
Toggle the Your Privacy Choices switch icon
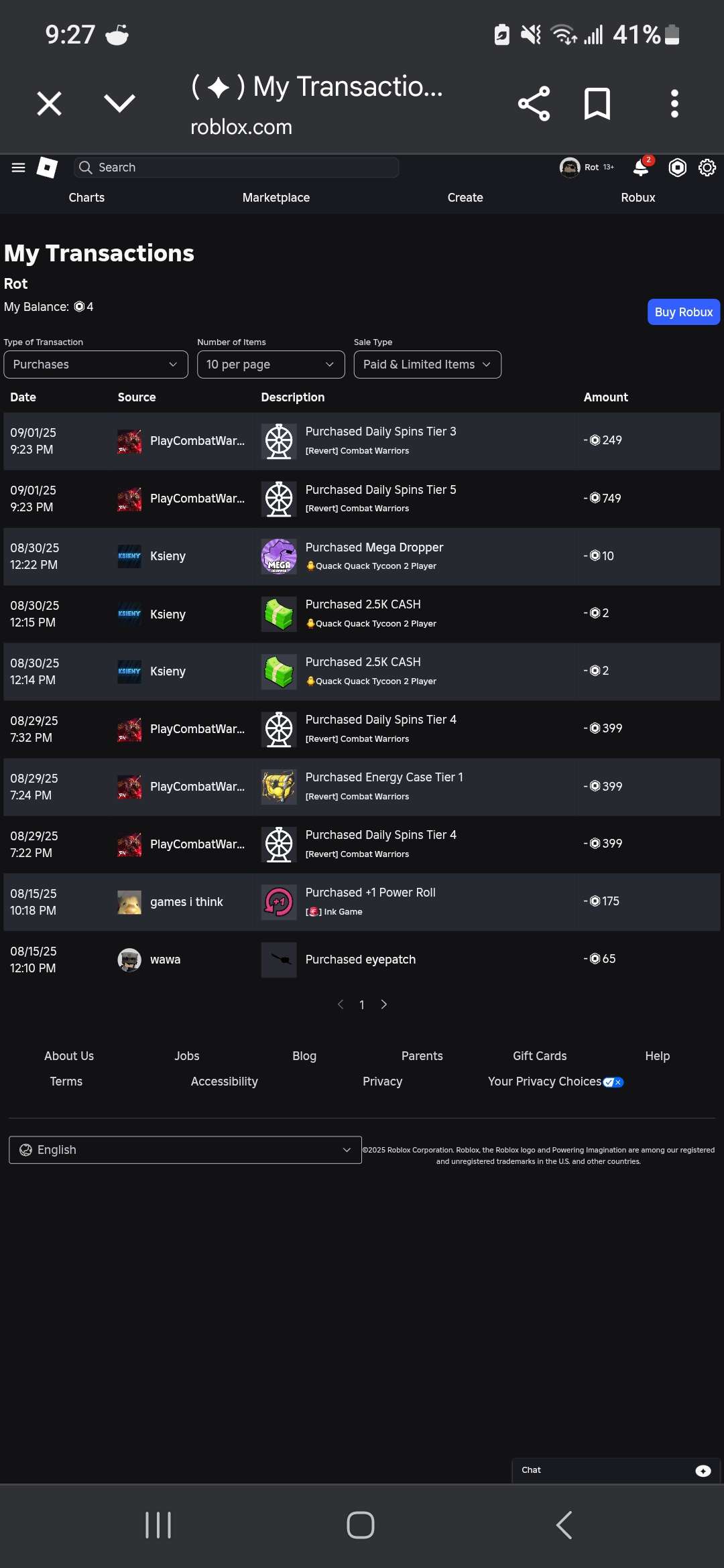coord(613,1082)
